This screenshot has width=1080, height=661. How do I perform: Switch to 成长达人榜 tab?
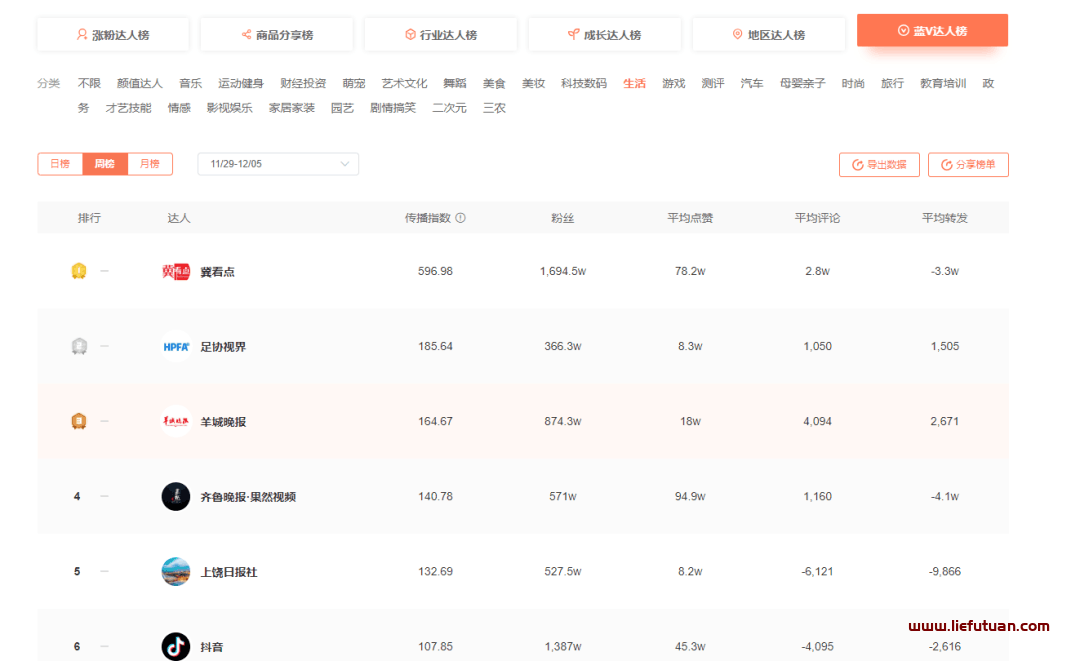(605, 34)
